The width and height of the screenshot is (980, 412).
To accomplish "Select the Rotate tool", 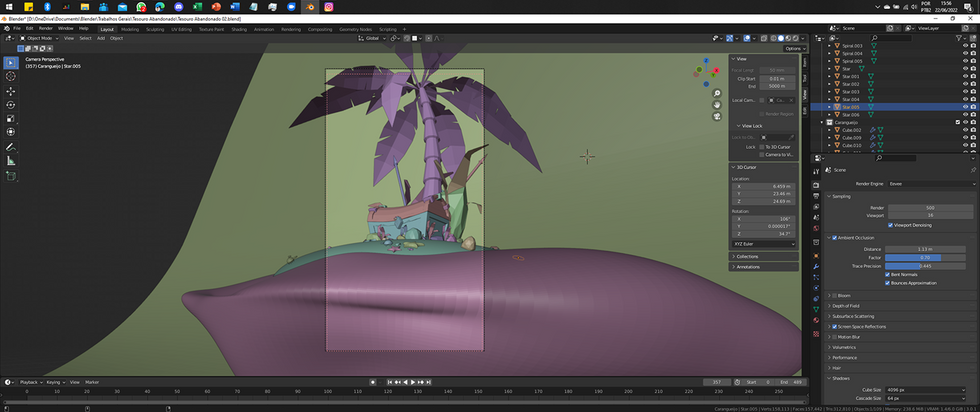I will tap(11, 105).
